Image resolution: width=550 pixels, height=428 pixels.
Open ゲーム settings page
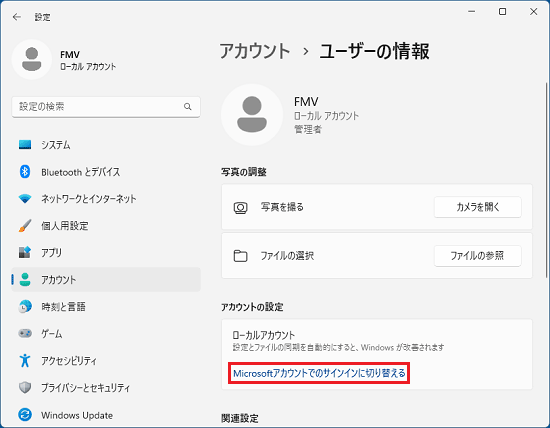pos(106,333)
